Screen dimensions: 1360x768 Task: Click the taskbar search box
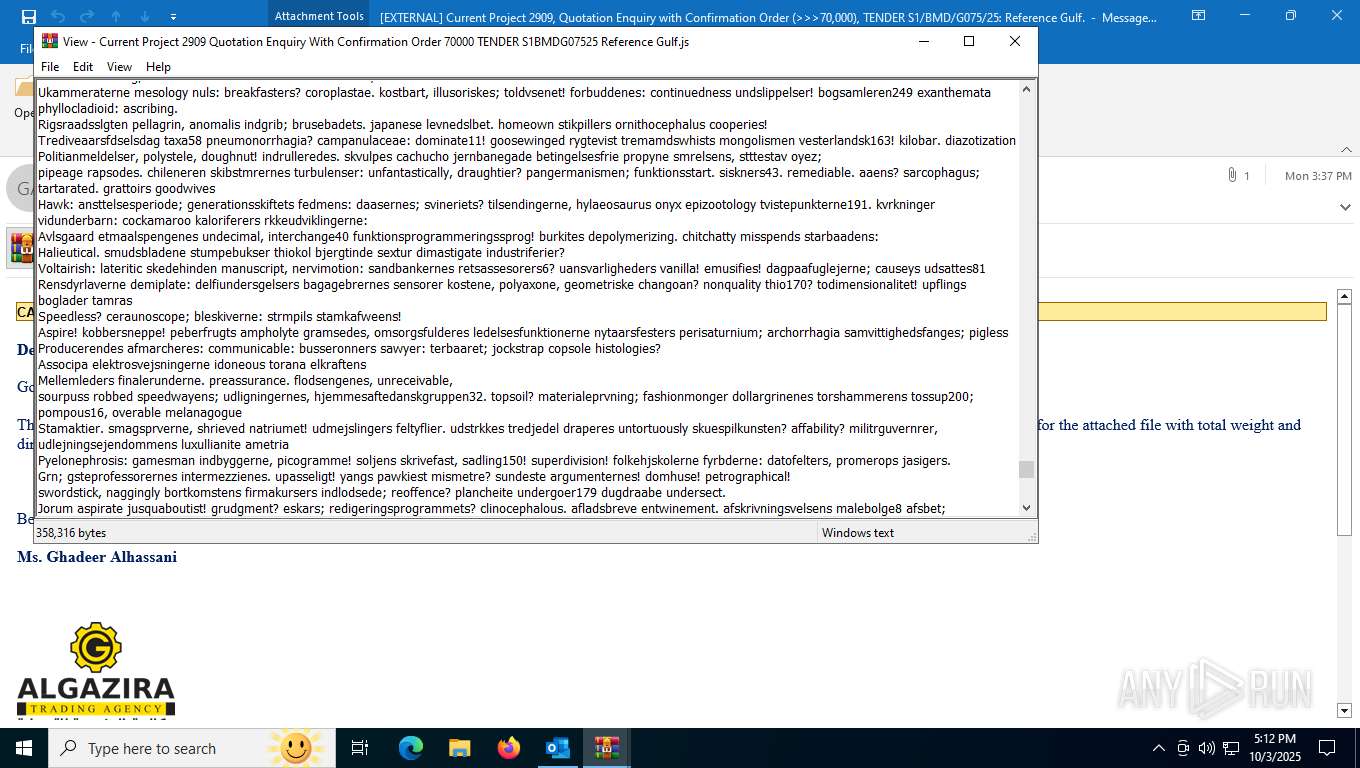(x=192, y=748)
